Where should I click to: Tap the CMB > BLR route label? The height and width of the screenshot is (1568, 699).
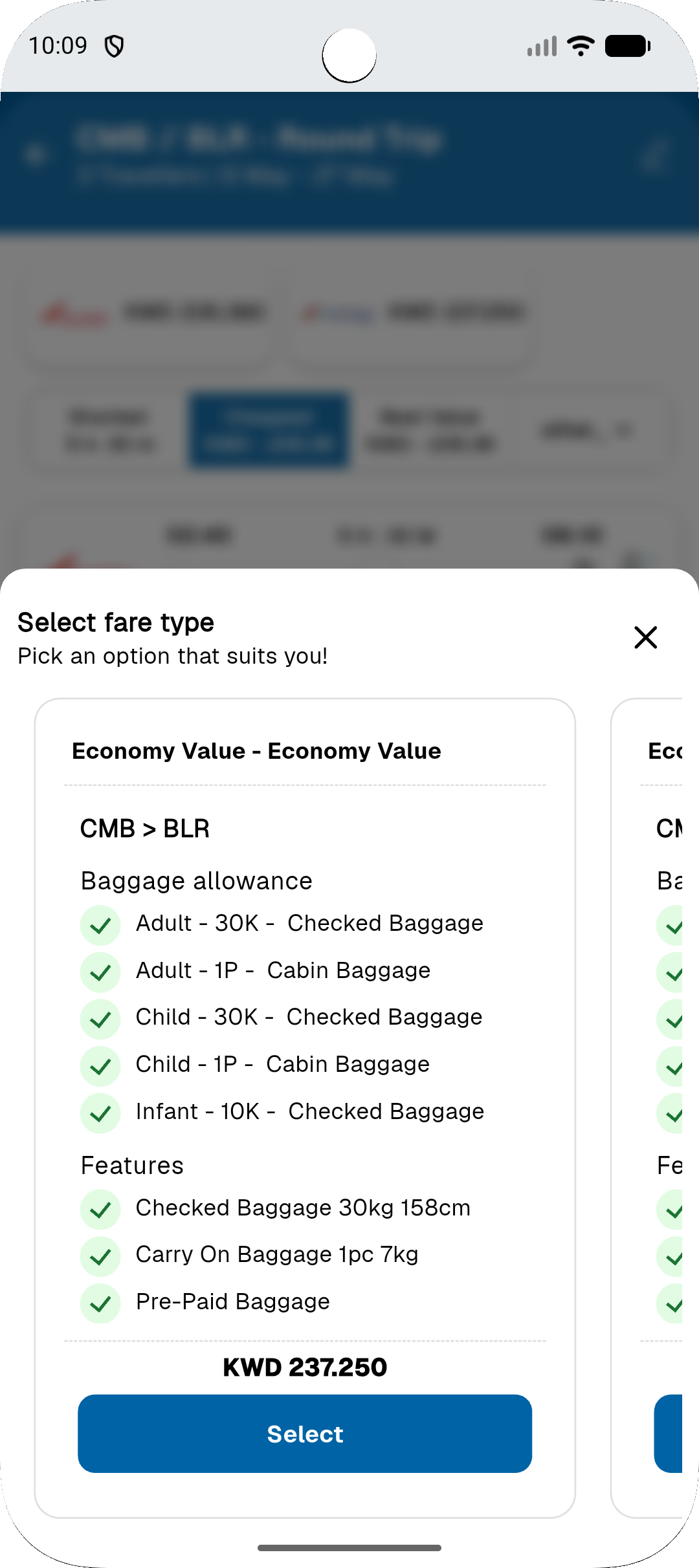coord(145,829)
